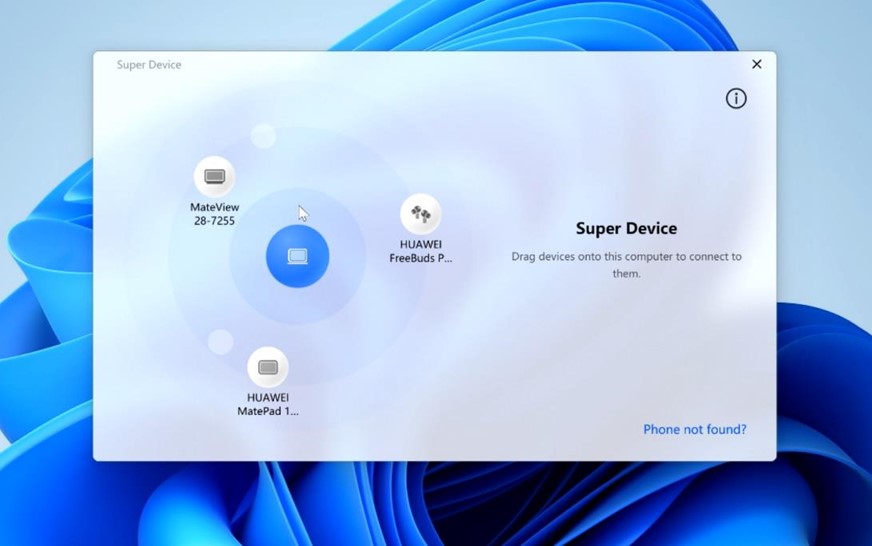Viewport: 872px width, 546px height.
Task: Open the info icon at top right
Action: (736, 98)
